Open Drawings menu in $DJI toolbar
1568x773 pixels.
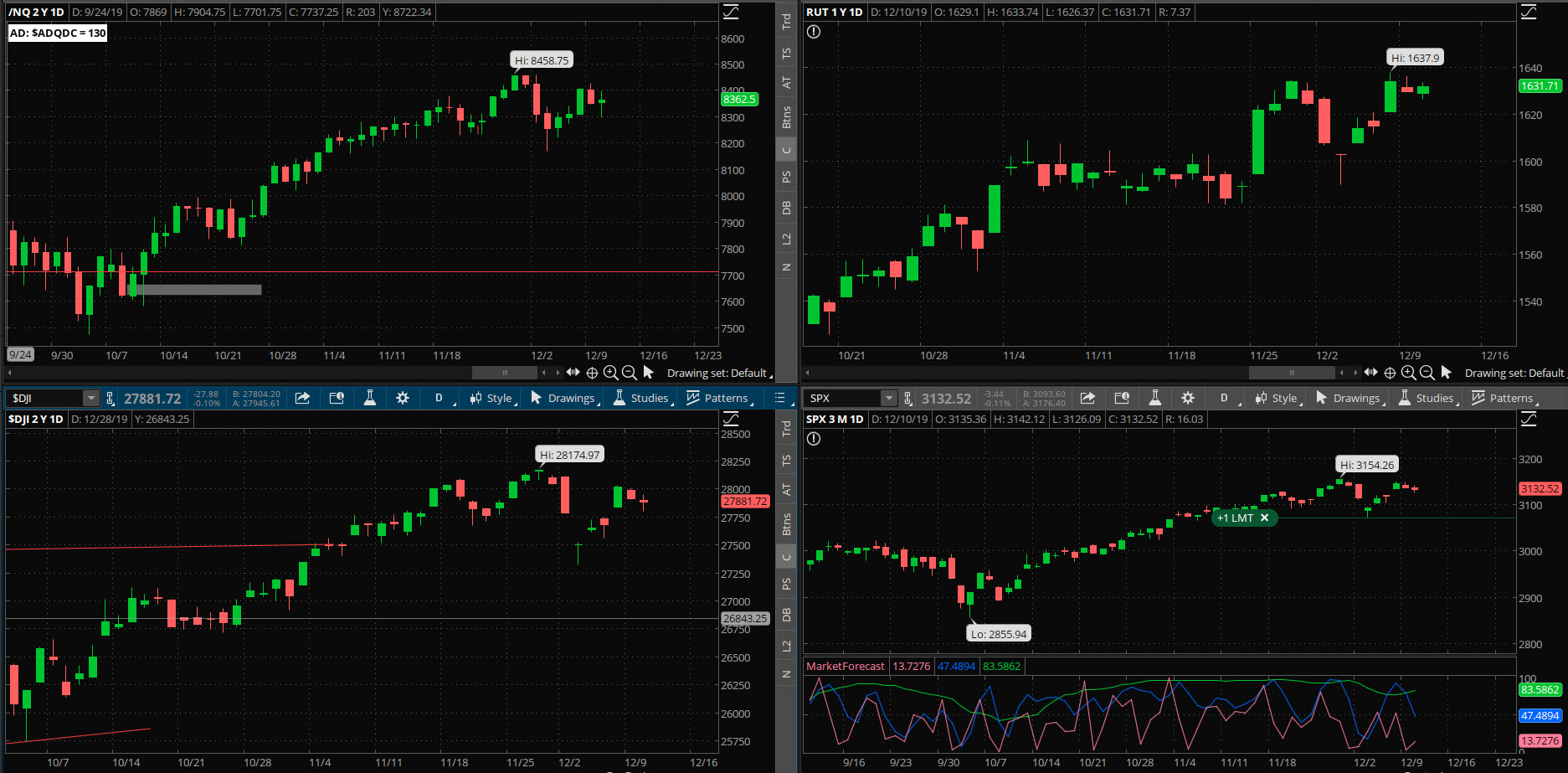pos(564,398)
